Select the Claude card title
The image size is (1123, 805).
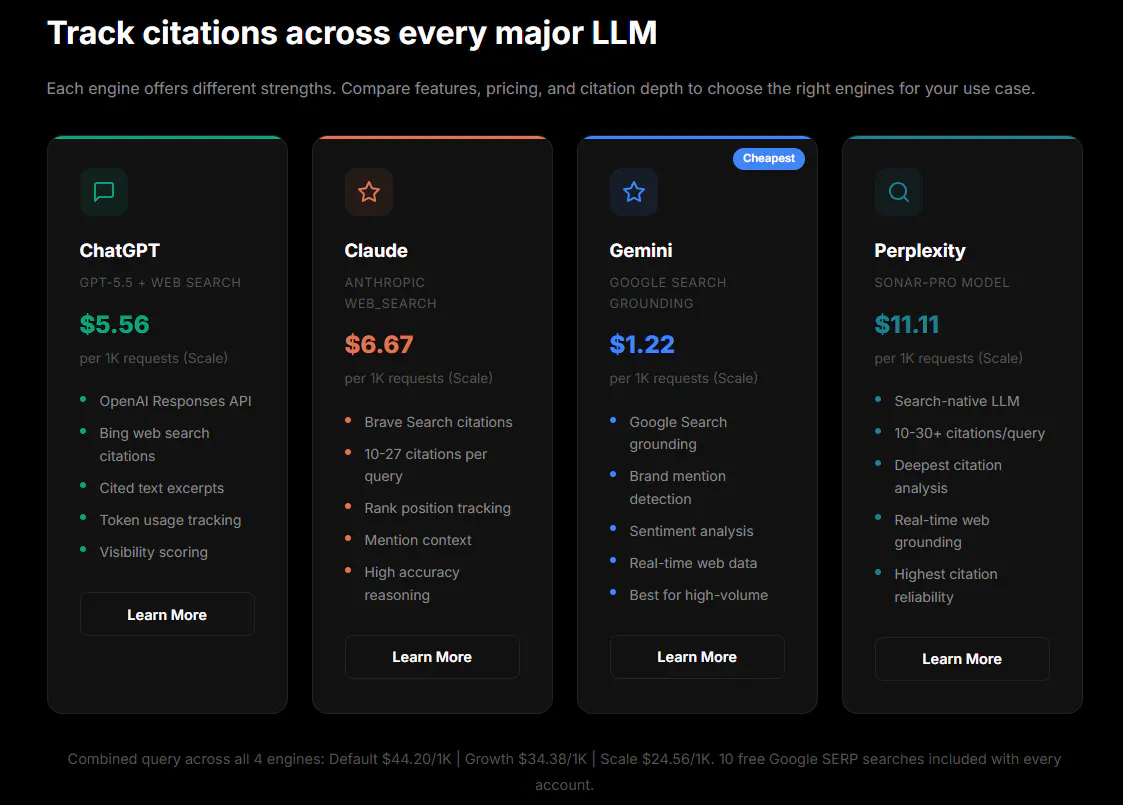(376, 251)
